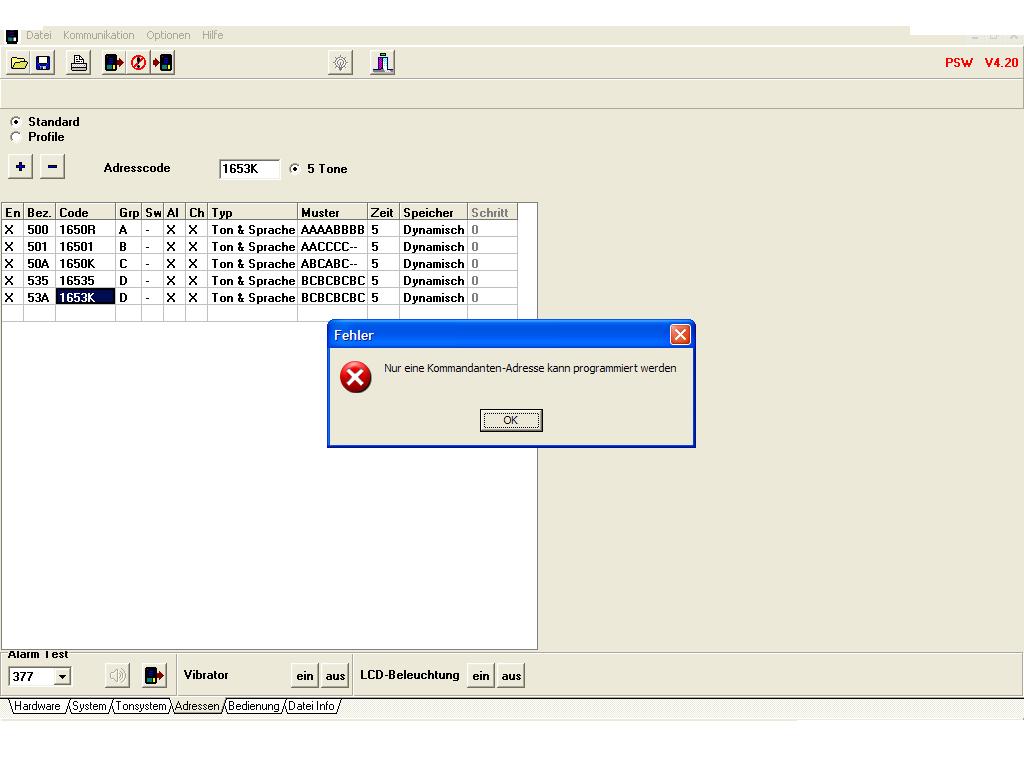Select the 5 Tone radio option
The image size is (1024, 768).
tap(295, 169)
